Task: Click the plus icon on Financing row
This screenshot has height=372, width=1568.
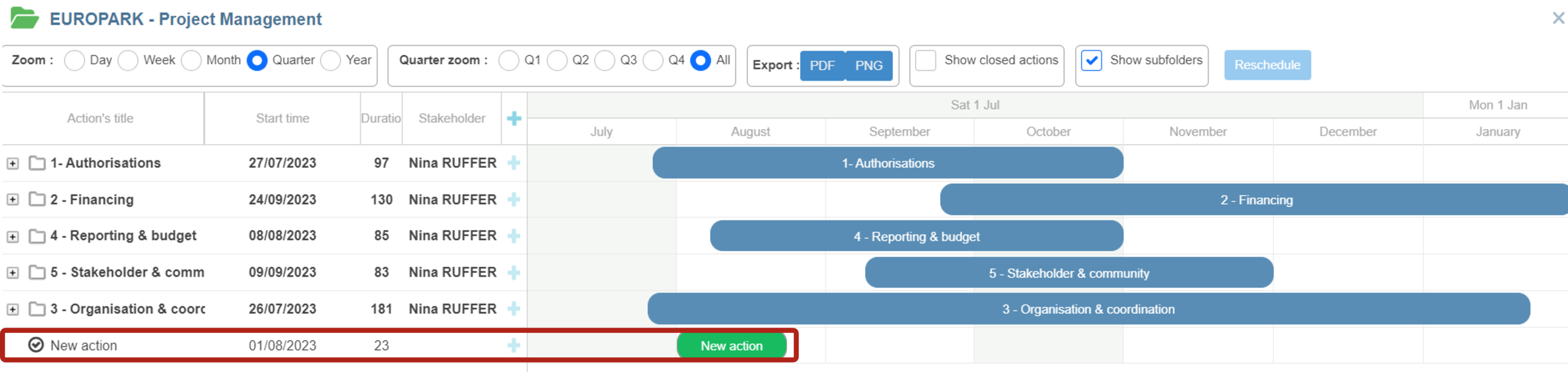Action: pyautogui.click(x=514, y=200)
